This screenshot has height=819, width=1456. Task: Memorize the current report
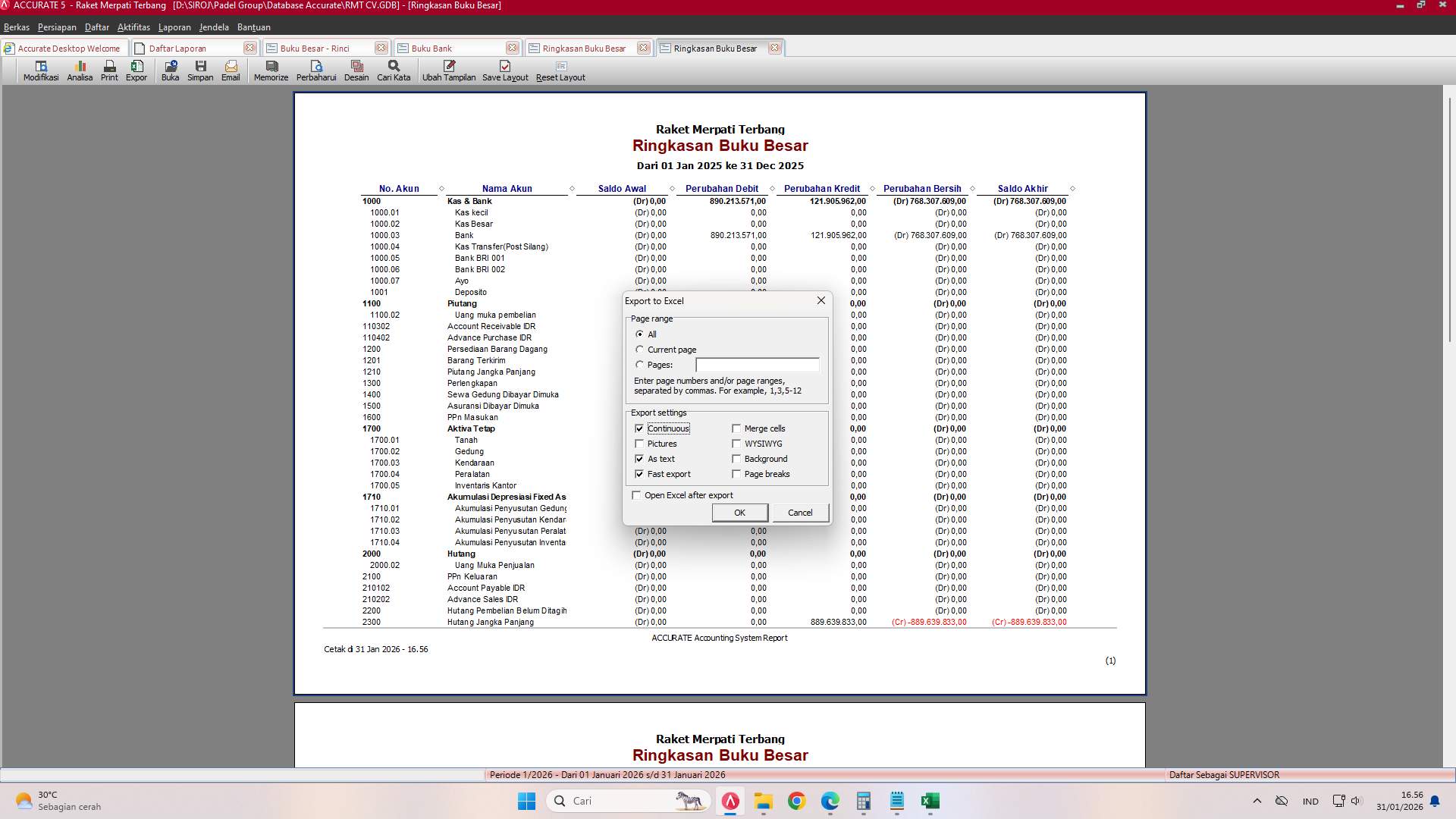click(270, 71)
